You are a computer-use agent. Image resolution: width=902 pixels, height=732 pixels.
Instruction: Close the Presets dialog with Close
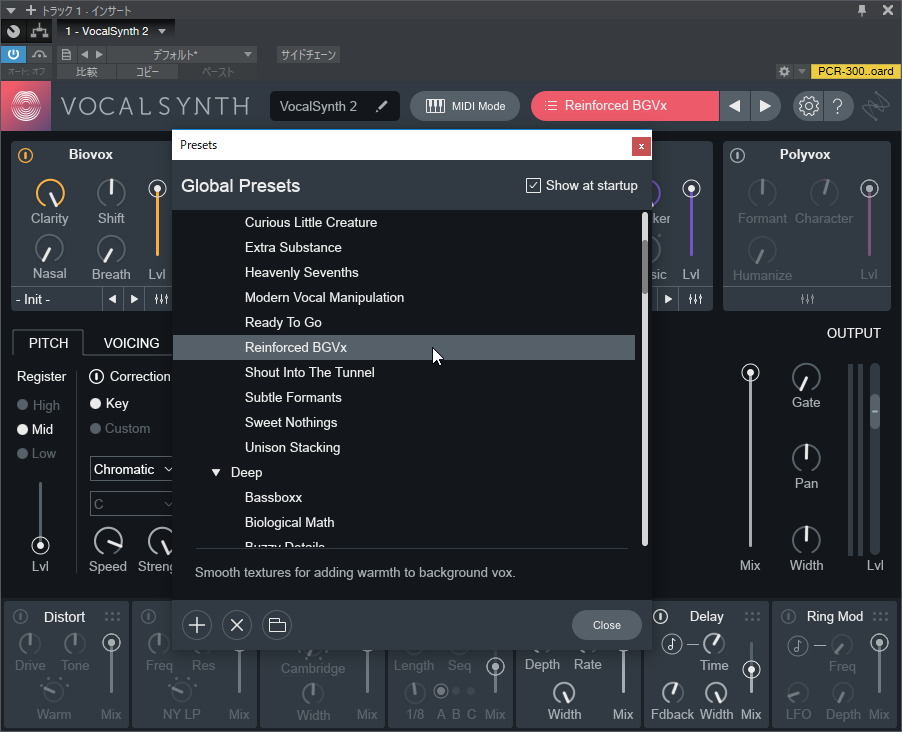point(606,625)
